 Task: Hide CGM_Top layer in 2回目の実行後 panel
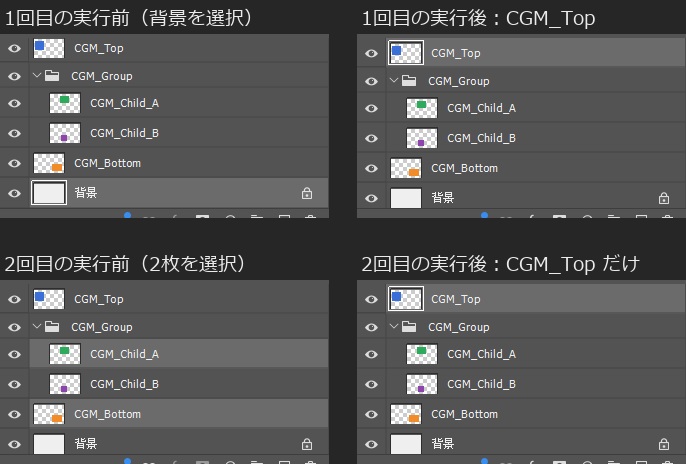click(371, 300)
